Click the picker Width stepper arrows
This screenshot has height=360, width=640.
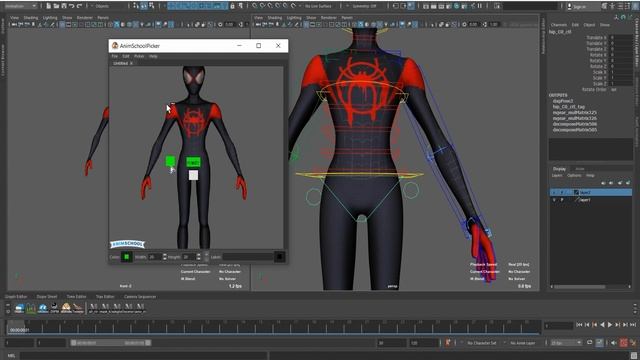(x=164, y=257)
